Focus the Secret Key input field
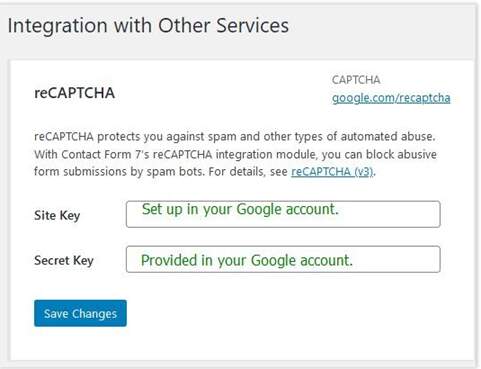Screen dimensions: 481x369 (283, 259)
